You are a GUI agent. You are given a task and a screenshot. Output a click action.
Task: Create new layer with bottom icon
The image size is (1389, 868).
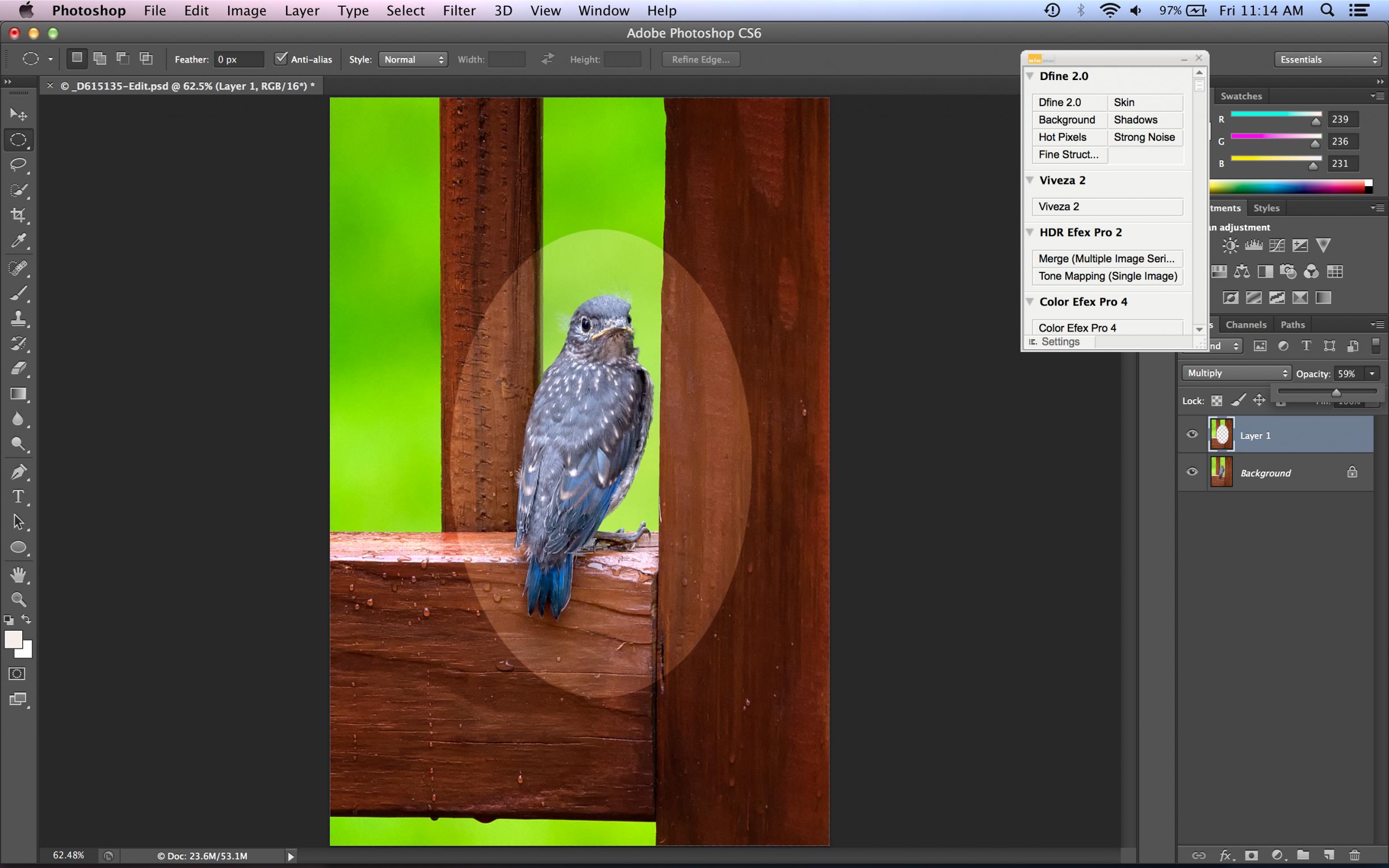[1329, 856]
